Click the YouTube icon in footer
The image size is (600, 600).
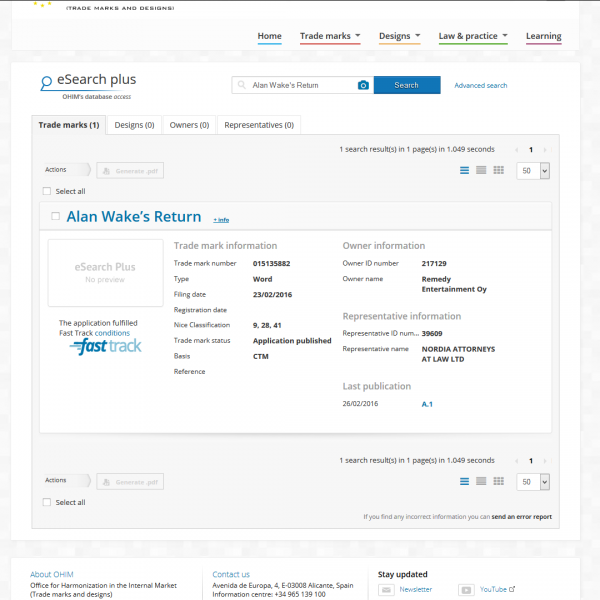[x=465, y=590]
